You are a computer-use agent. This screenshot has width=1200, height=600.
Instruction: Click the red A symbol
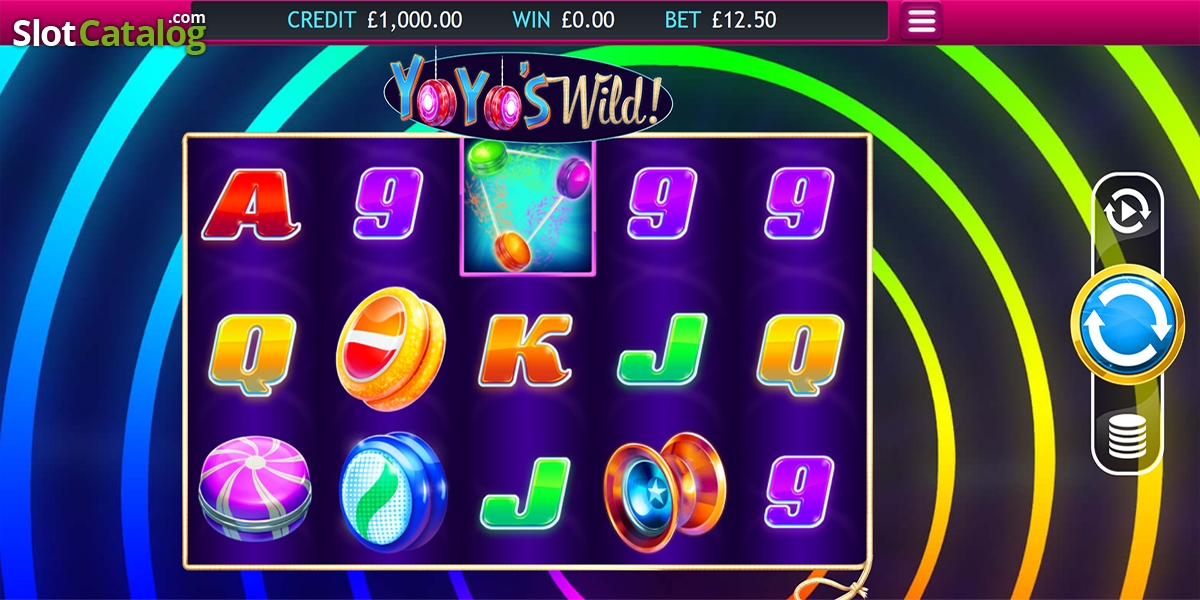251,204
